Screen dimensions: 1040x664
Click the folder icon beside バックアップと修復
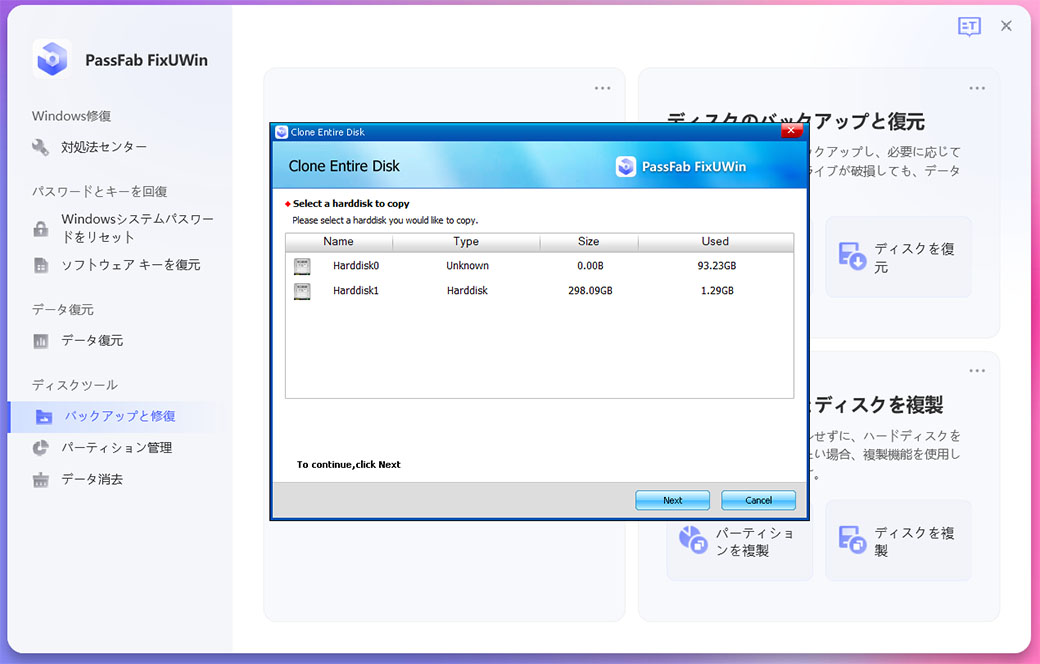(x=40, y=415)
